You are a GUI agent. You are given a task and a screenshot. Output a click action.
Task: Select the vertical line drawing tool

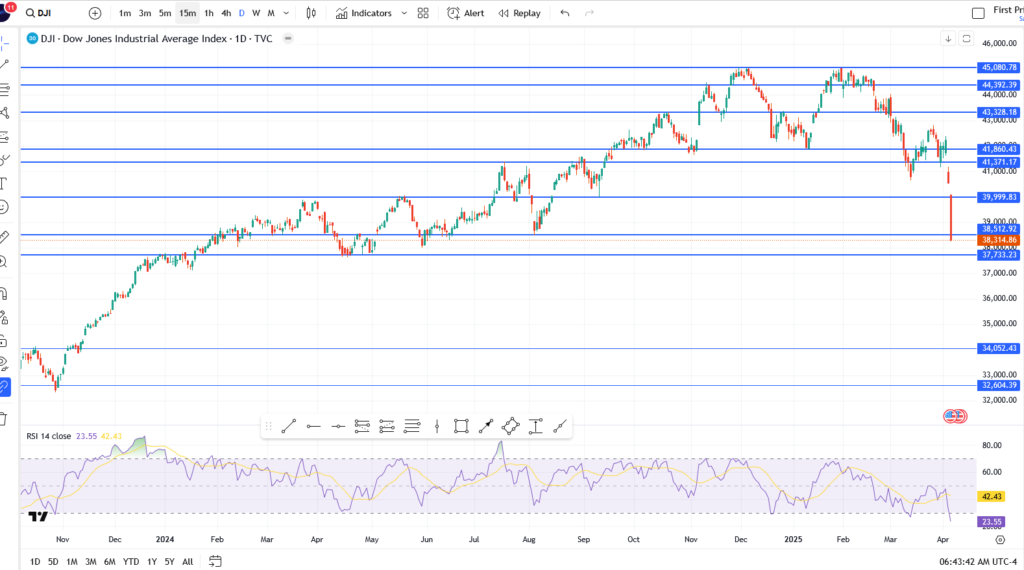(x=437, y=426)
